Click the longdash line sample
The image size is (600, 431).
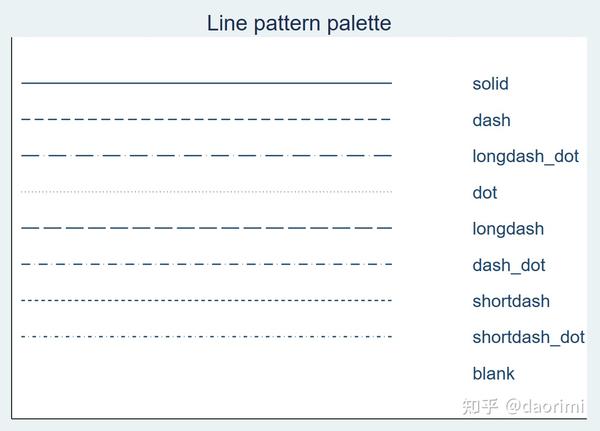coord(206,228)
